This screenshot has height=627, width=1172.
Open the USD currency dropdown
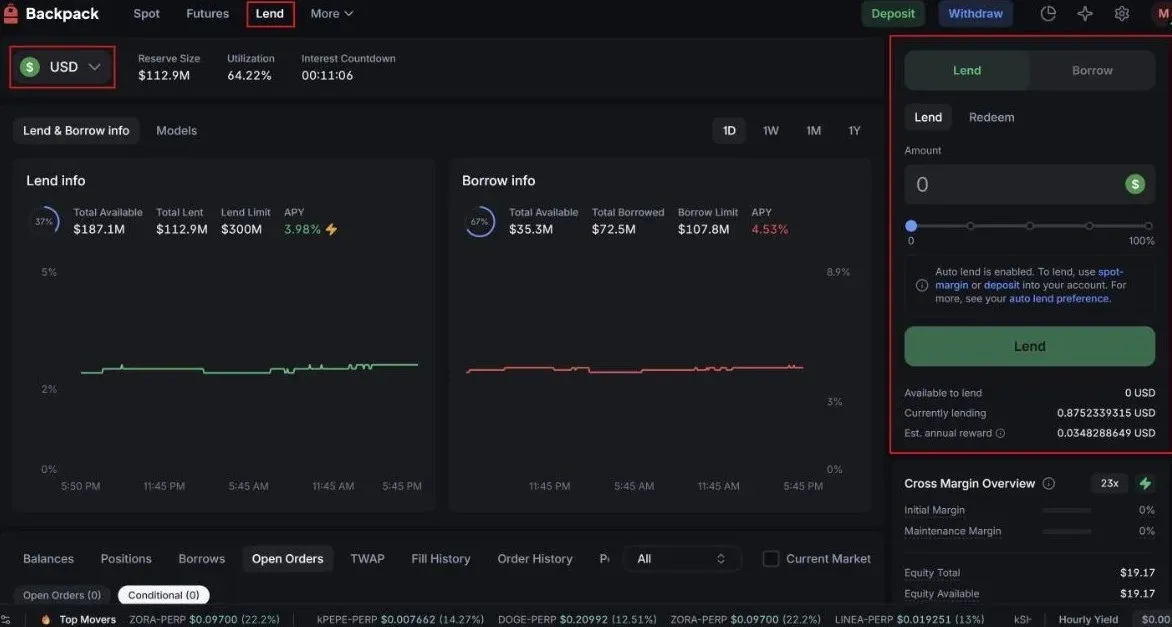click(x=62, y=66)
